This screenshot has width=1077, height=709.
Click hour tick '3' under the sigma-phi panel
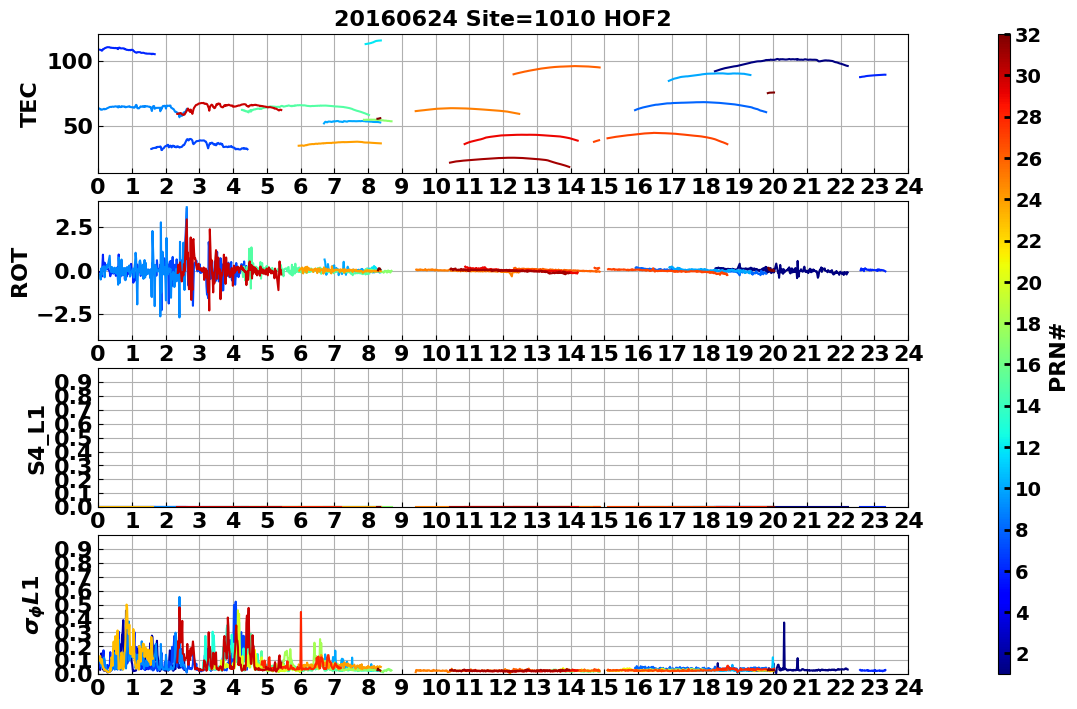(200, 687)
